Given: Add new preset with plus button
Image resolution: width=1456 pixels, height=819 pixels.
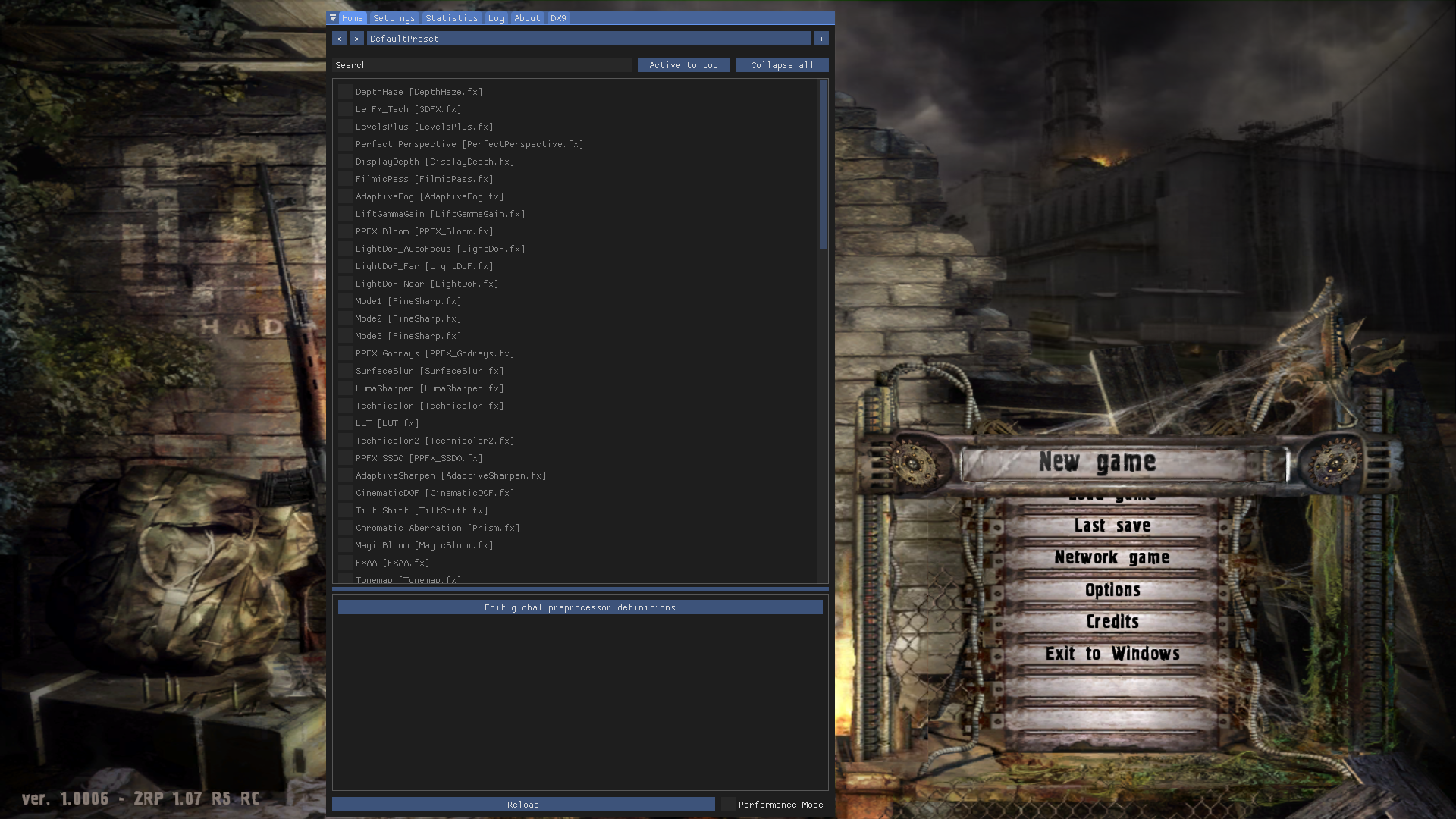Looking at the screenshot, I should (x=821, y=39).
